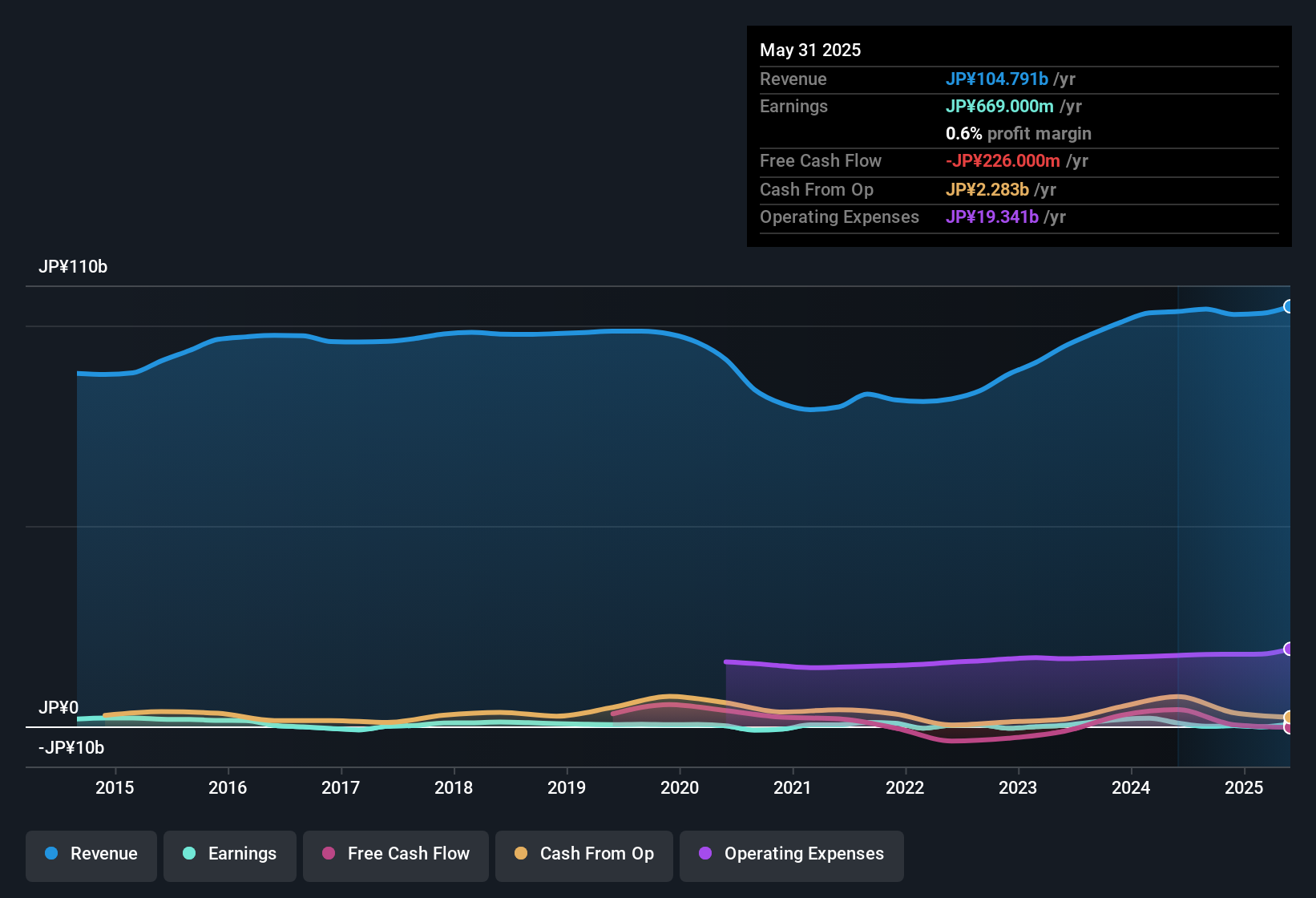
Task: Toggle the Revenue legend button
Action: point(91,856)
